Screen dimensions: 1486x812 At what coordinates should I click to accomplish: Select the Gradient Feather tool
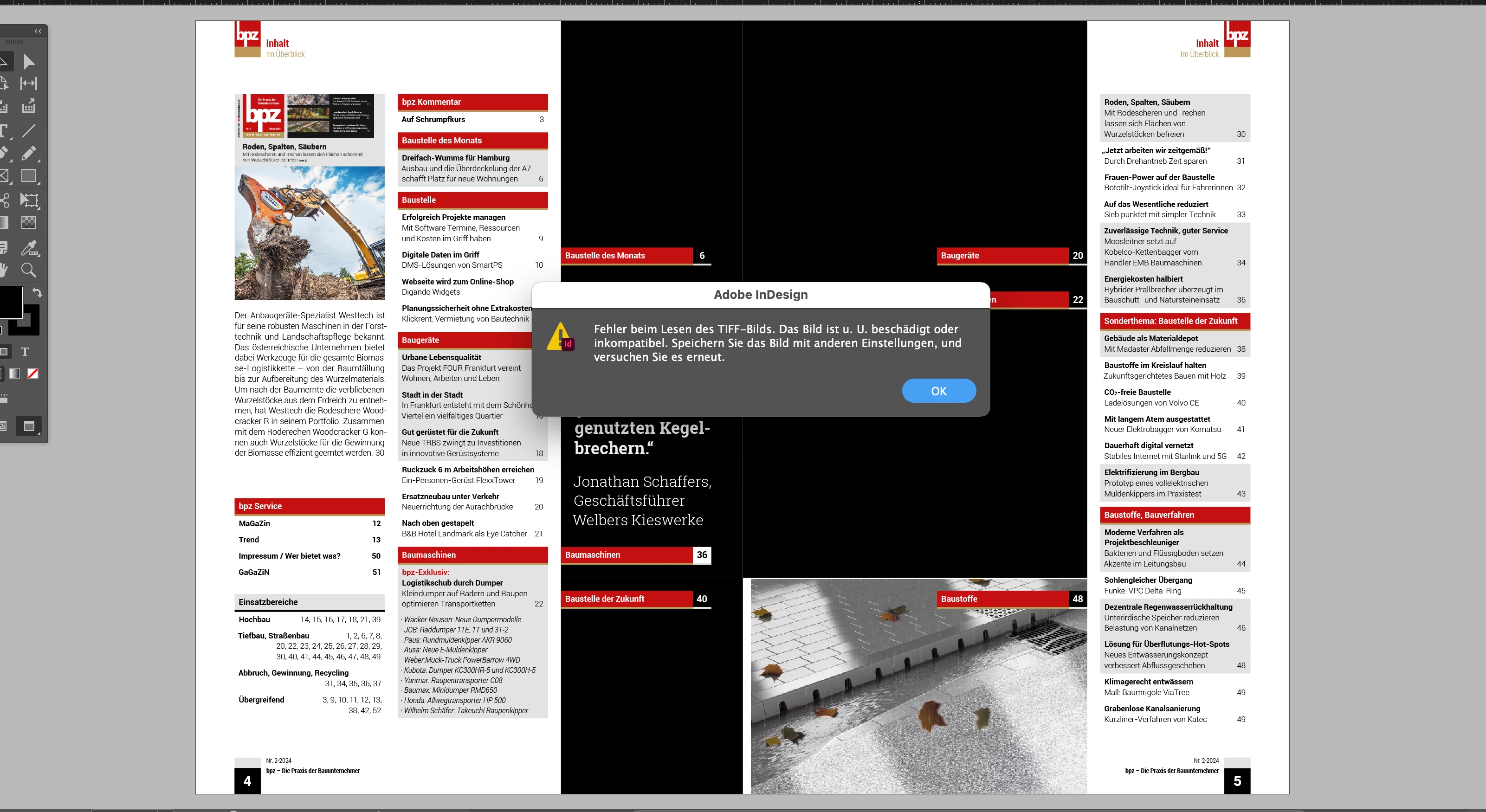pyautogui.click(x=29, y=223)
